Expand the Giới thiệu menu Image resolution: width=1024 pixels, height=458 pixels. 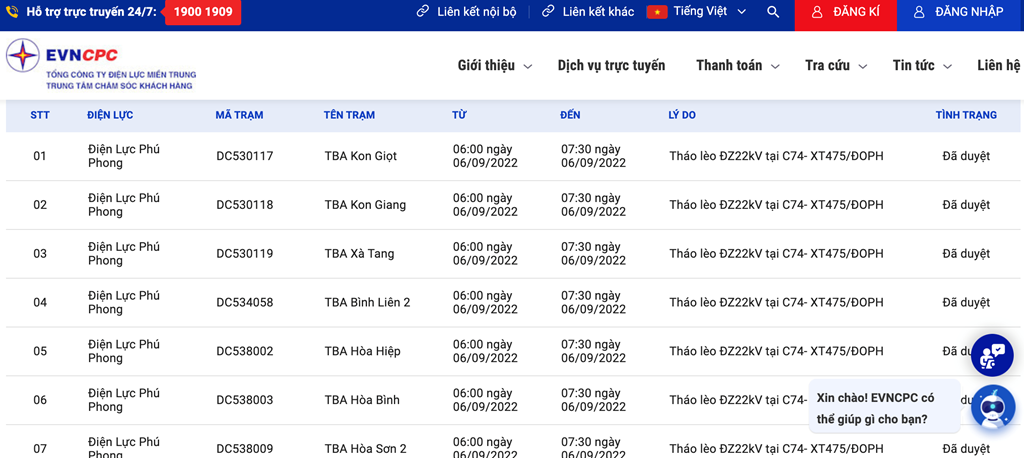tap(495, 65)
